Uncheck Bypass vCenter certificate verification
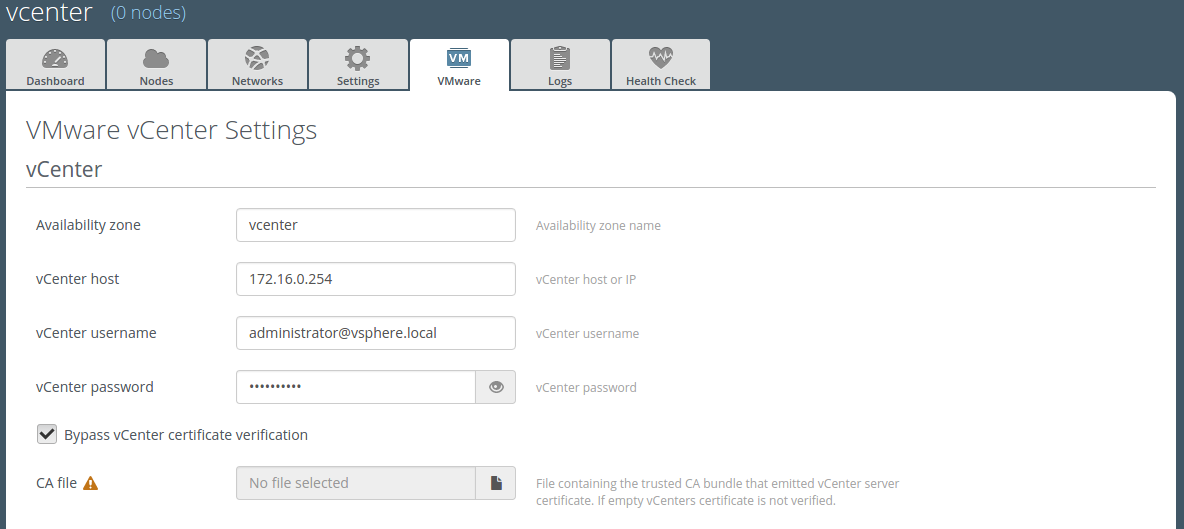This screenshot has width=1184, height=529. pyautogui.click(x=47, y=435)
